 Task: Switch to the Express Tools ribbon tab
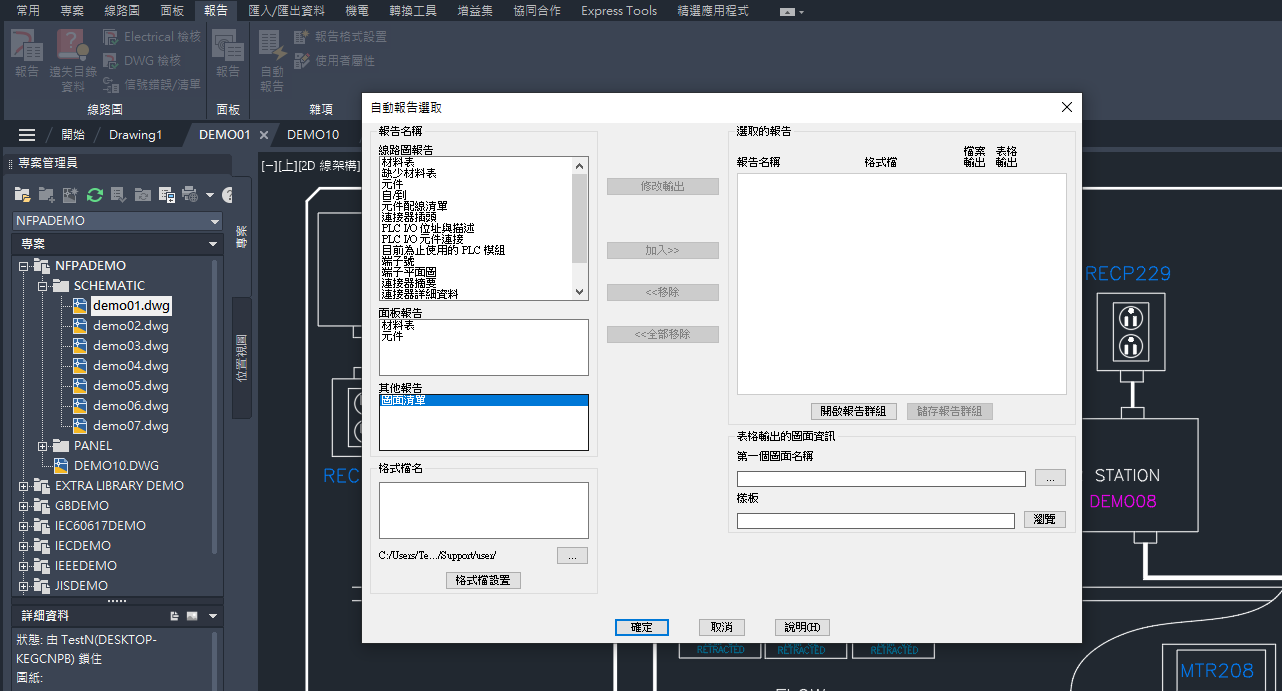[x=619, y=11]
